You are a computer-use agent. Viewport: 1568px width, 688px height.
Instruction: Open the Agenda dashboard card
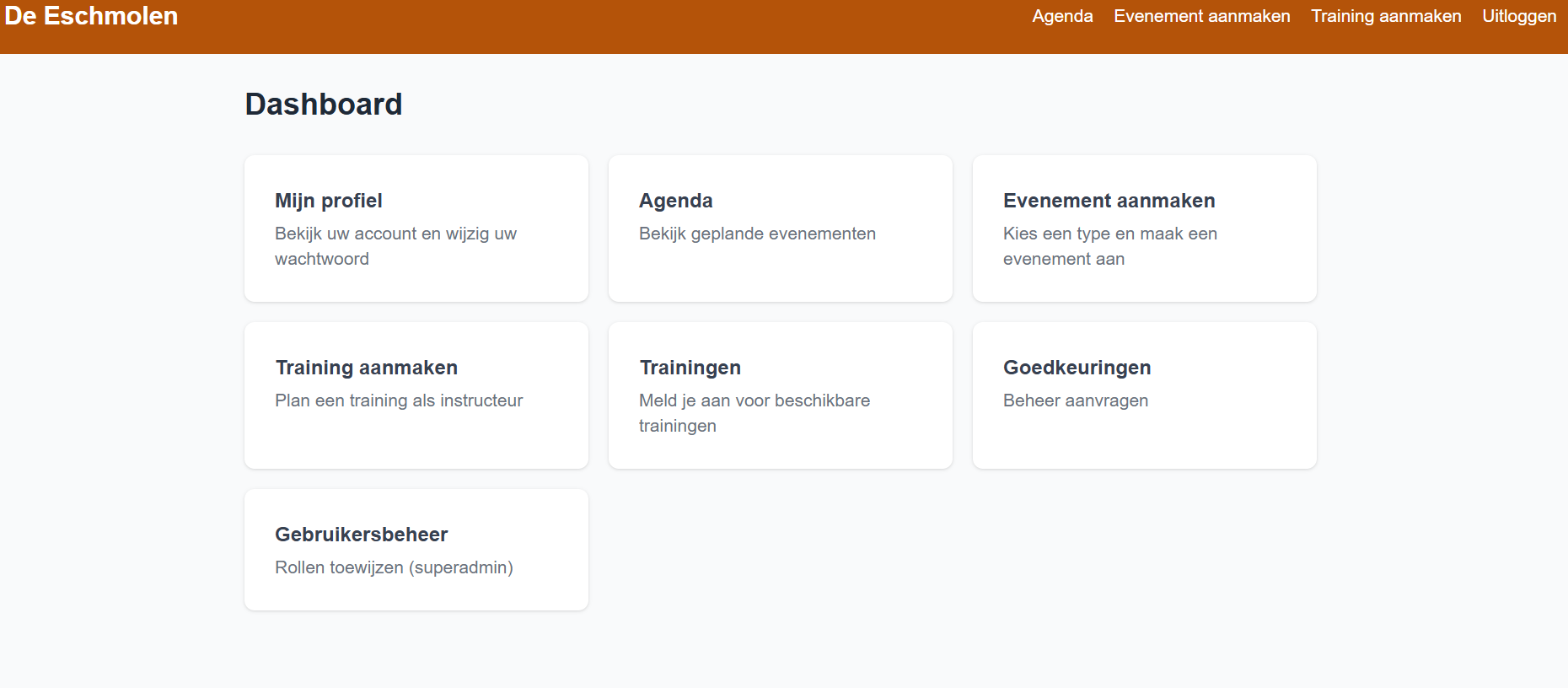[781, 228]
